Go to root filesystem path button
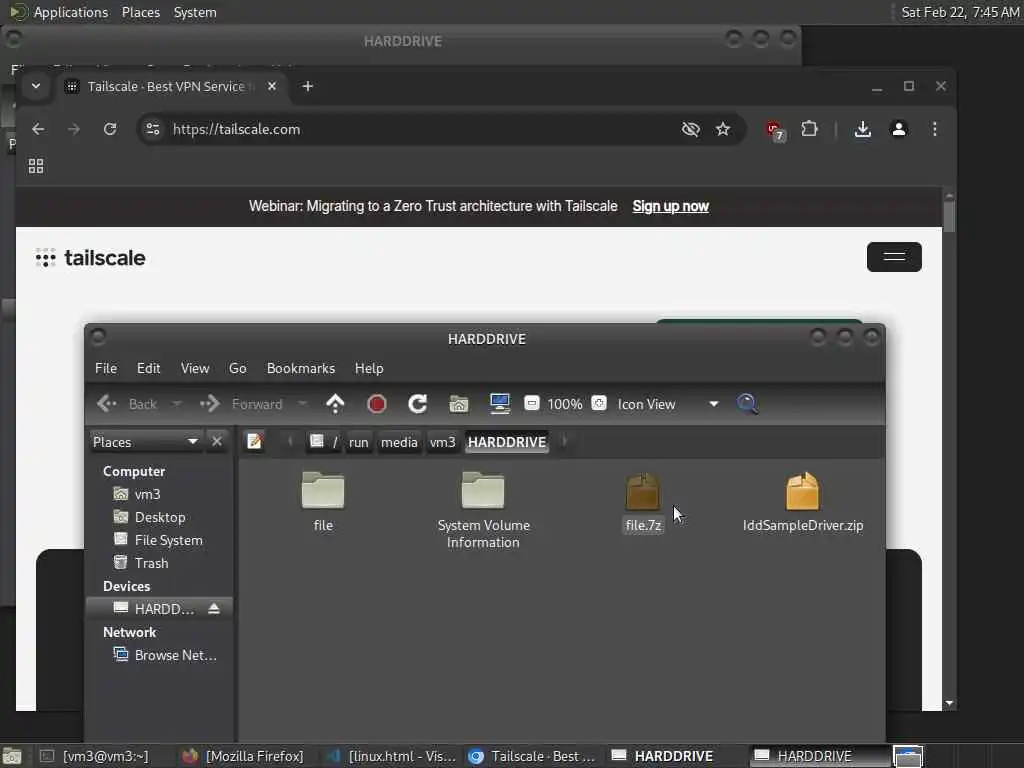This screenshot has width=1024, height=768. (x=324, y=442)
